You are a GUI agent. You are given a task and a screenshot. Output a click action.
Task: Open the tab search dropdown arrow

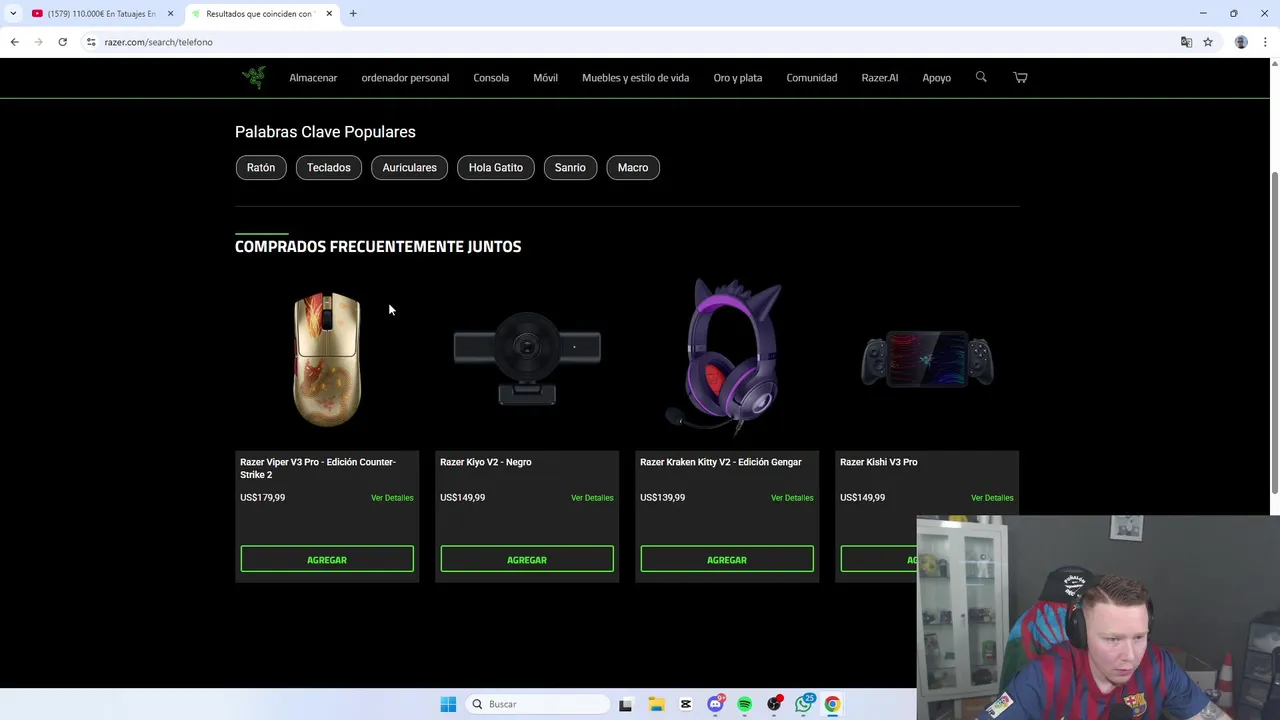pyautogui.click(x=13, y=14)
